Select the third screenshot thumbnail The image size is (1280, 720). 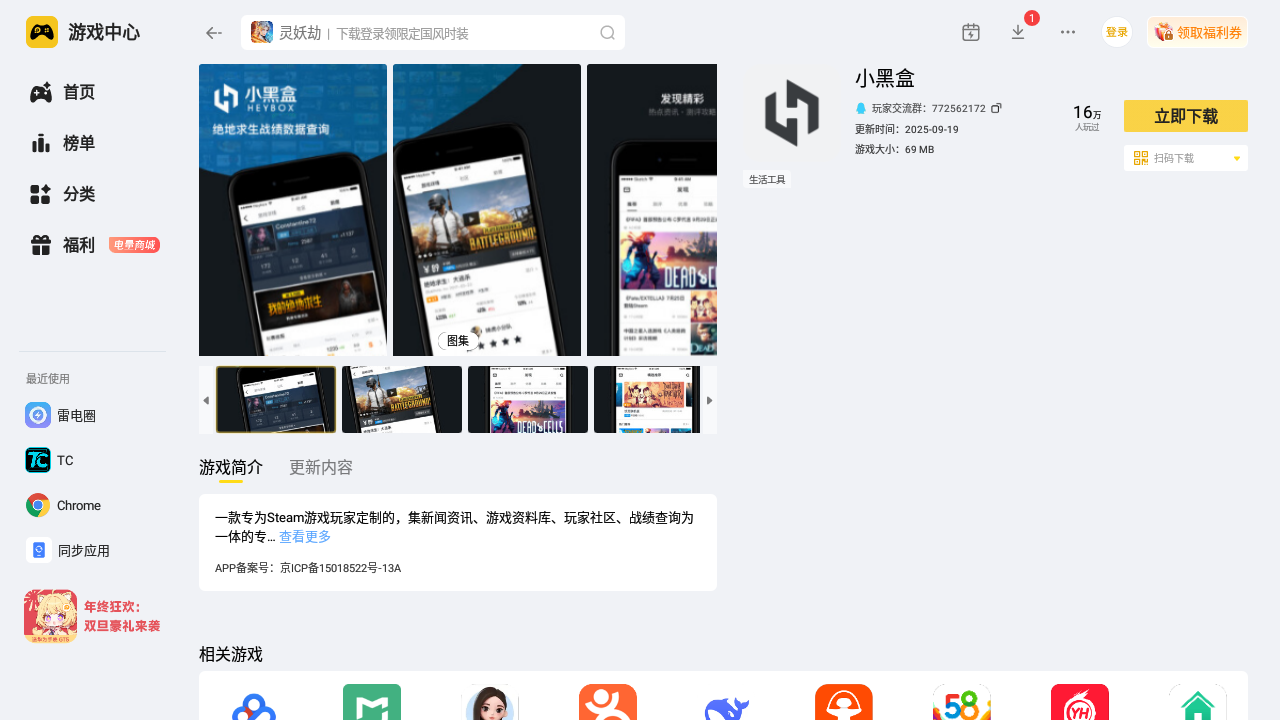(x=528, y=399)
